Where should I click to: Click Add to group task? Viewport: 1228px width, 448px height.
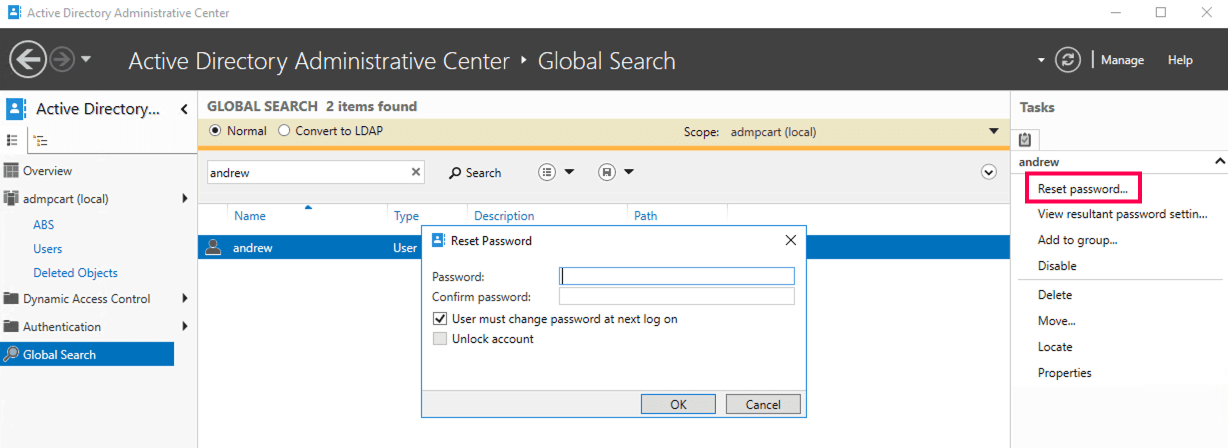tap(1078, 240)
